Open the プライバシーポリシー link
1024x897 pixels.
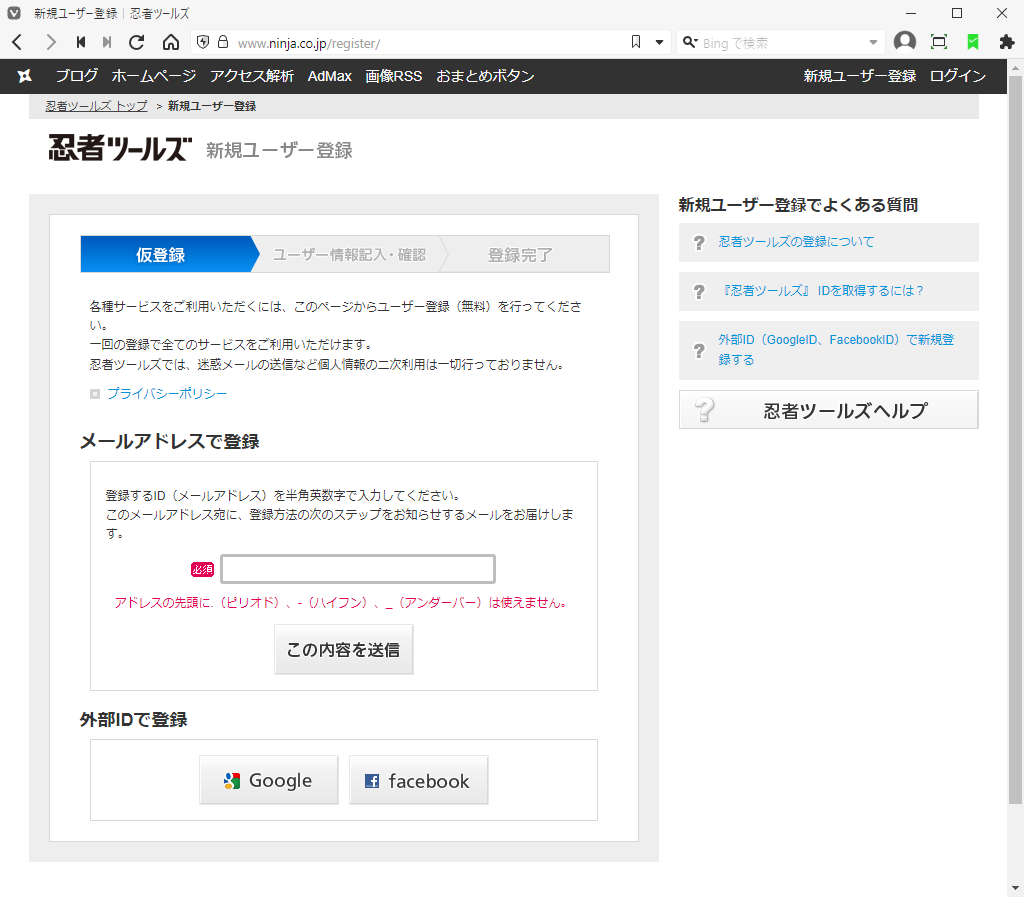[167, 393]
